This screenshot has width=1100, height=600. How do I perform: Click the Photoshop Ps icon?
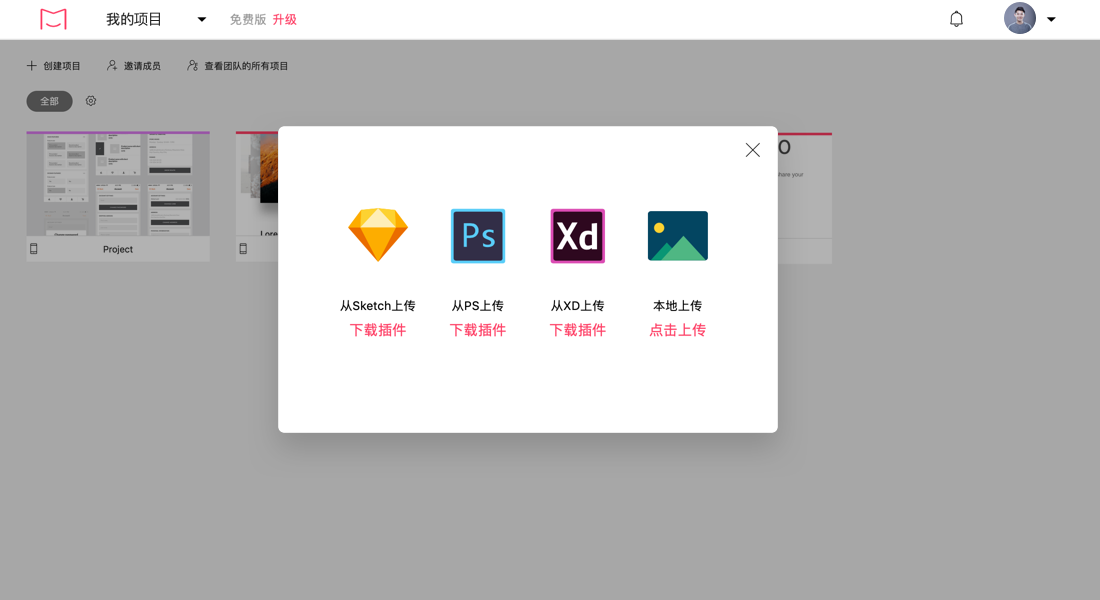coord(478,236)
